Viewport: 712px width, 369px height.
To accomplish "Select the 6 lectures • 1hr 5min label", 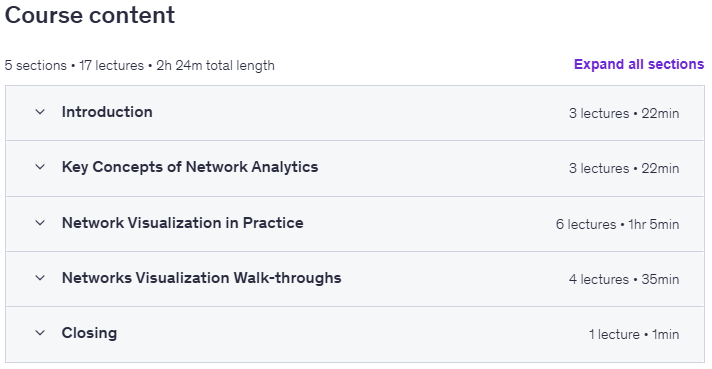I will [x=618, y=224].
